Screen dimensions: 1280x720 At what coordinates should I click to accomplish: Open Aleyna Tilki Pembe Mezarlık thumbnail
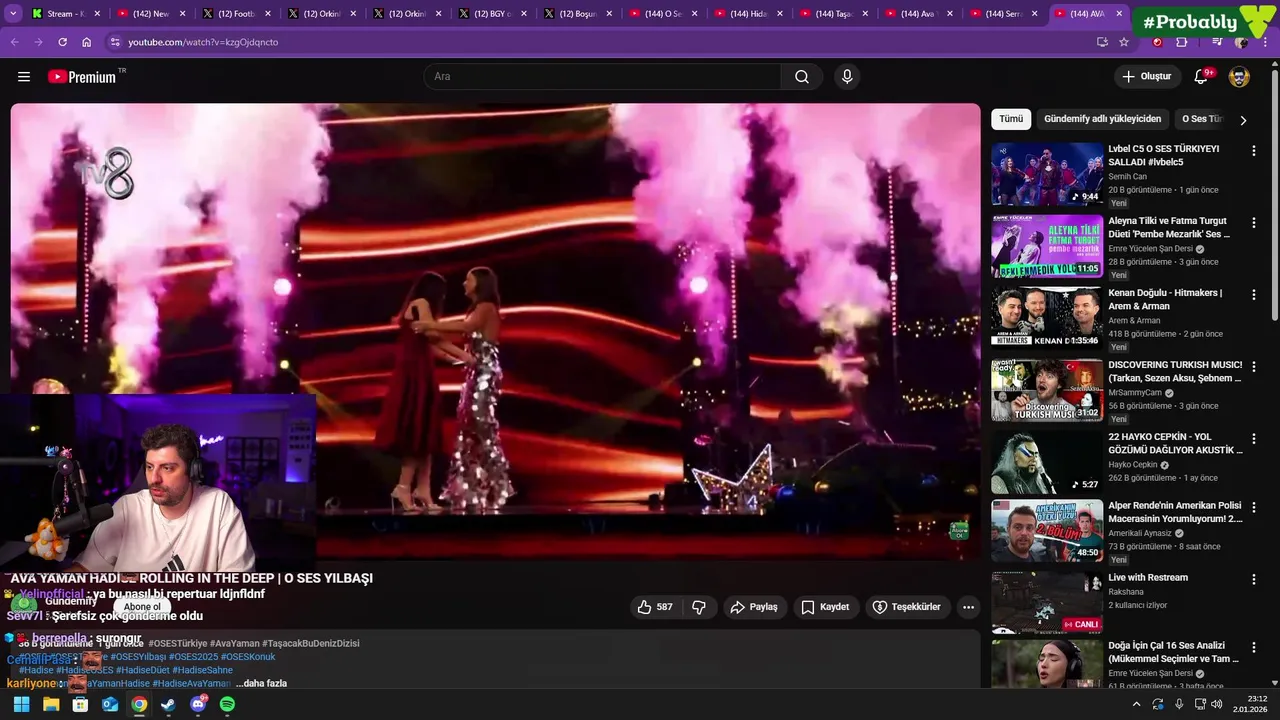point(1047,246)
